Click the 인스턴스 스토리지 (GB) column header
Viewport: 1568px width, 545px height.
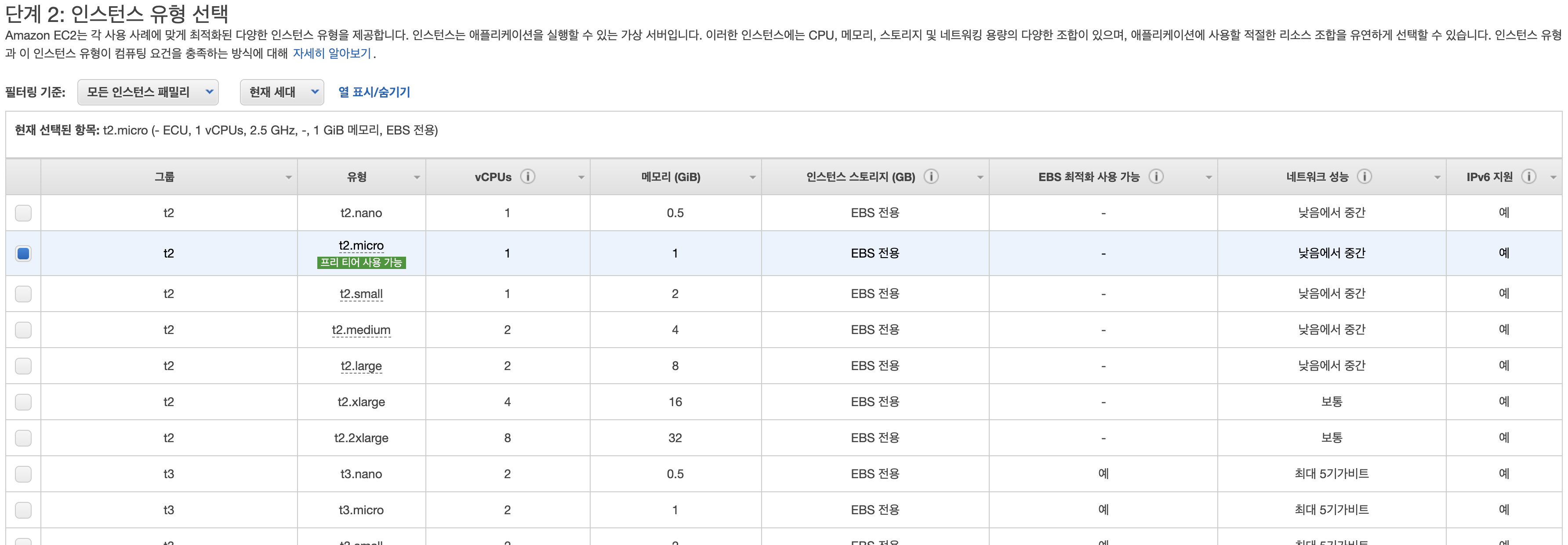[860, 177]
